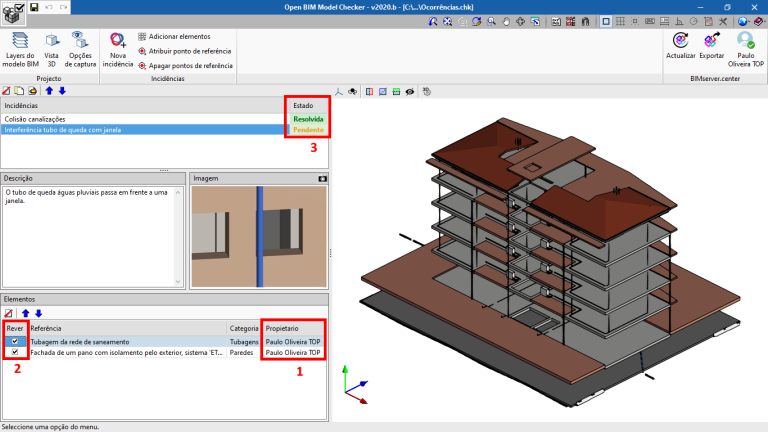
Task: Click Atribuir ponto de referência
Action: (x=184, y=50)
